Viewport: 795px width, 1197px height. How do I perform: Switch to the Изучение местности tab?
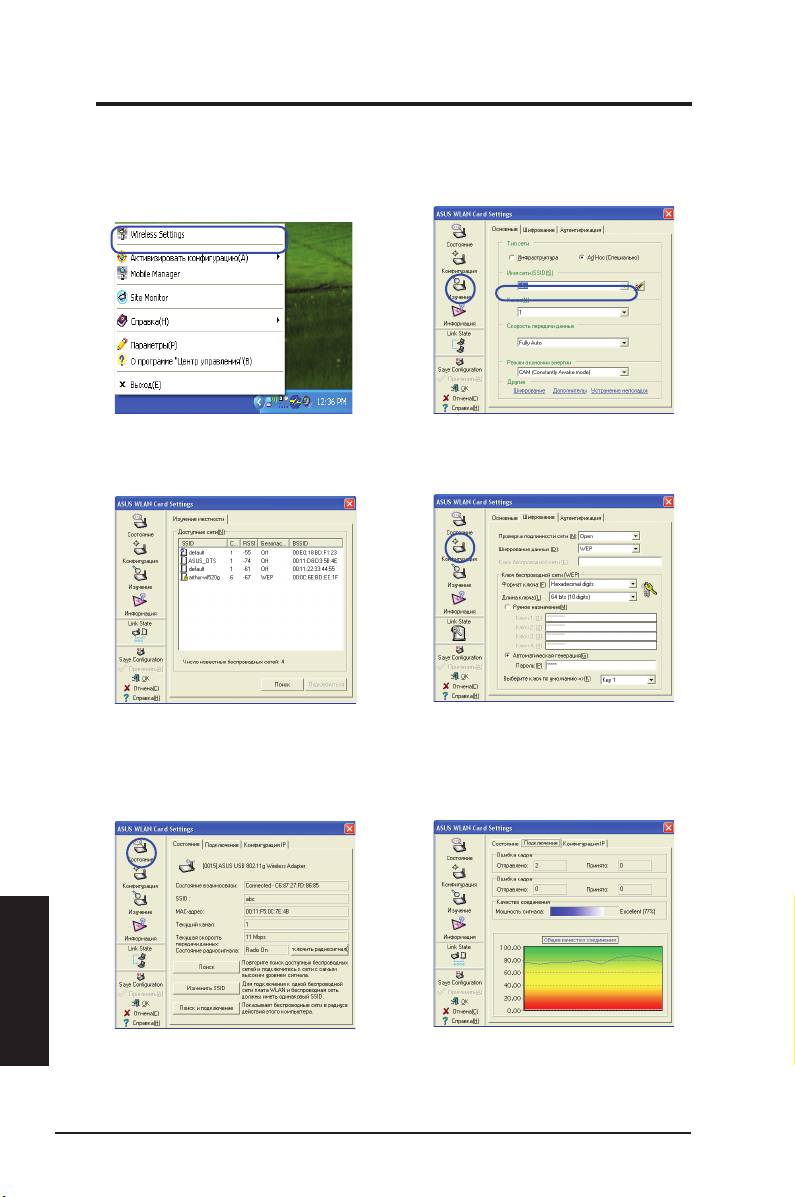coord(198,518)
